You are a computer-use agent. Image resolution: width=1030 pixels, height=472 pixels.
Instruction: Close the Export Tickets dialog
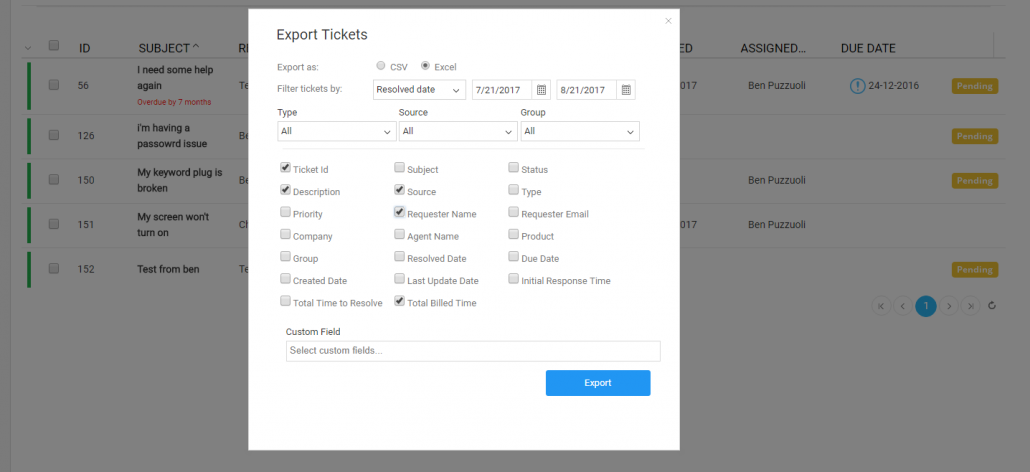[x=668, y=21]
